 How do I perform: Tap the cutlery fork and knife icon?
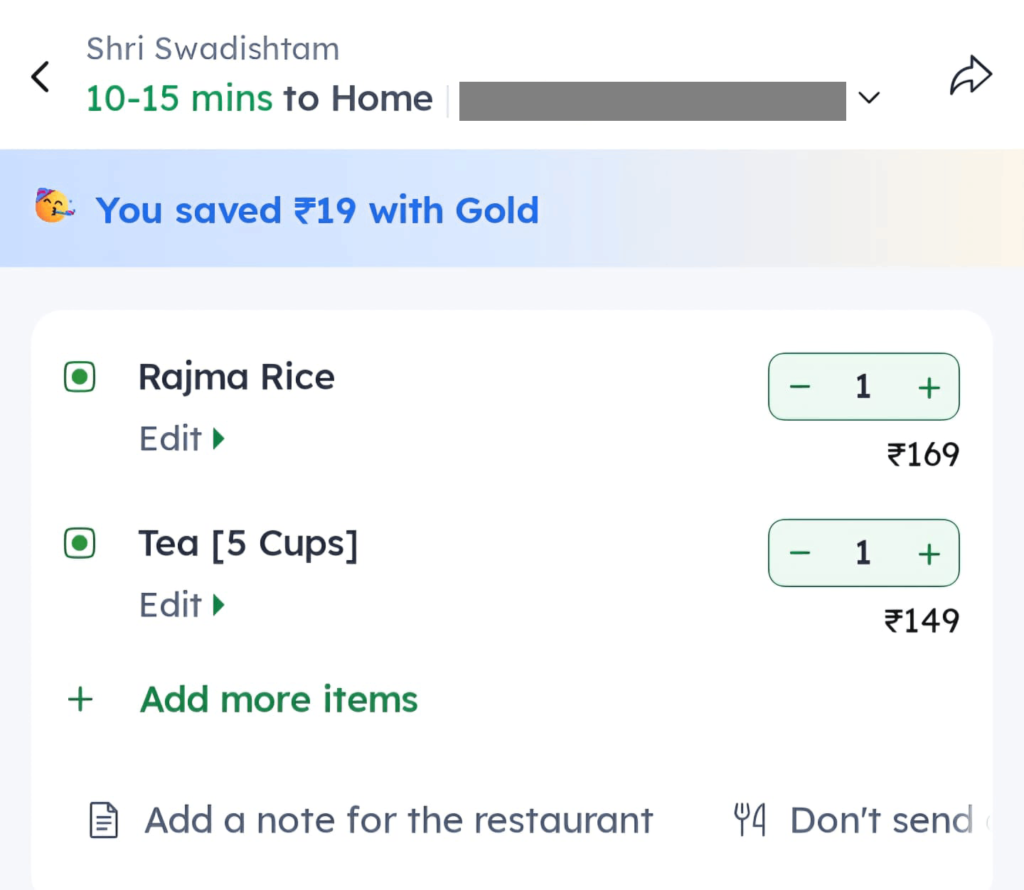pos(750,821)
